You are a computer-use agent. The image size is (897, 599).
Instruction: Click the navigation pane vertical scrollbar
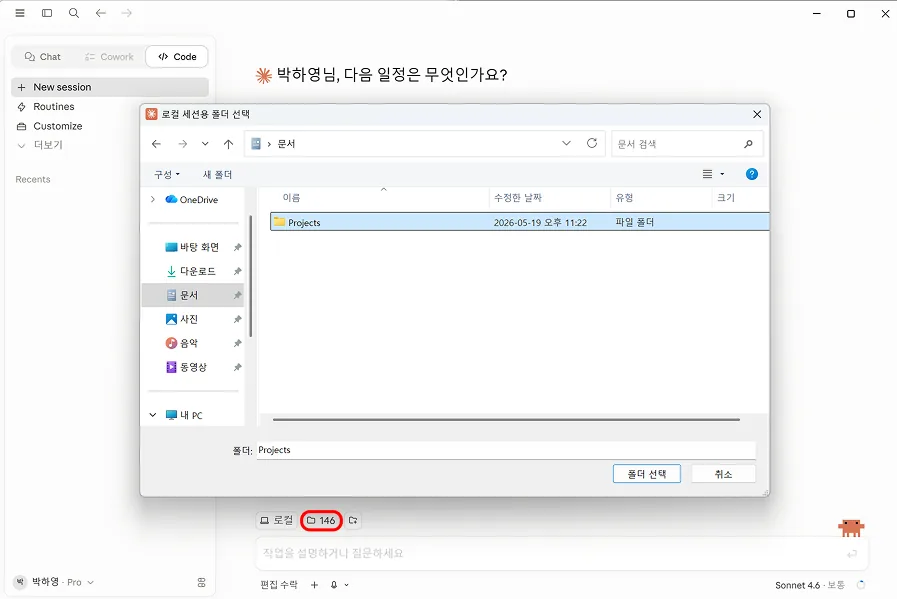pos(251,276)
